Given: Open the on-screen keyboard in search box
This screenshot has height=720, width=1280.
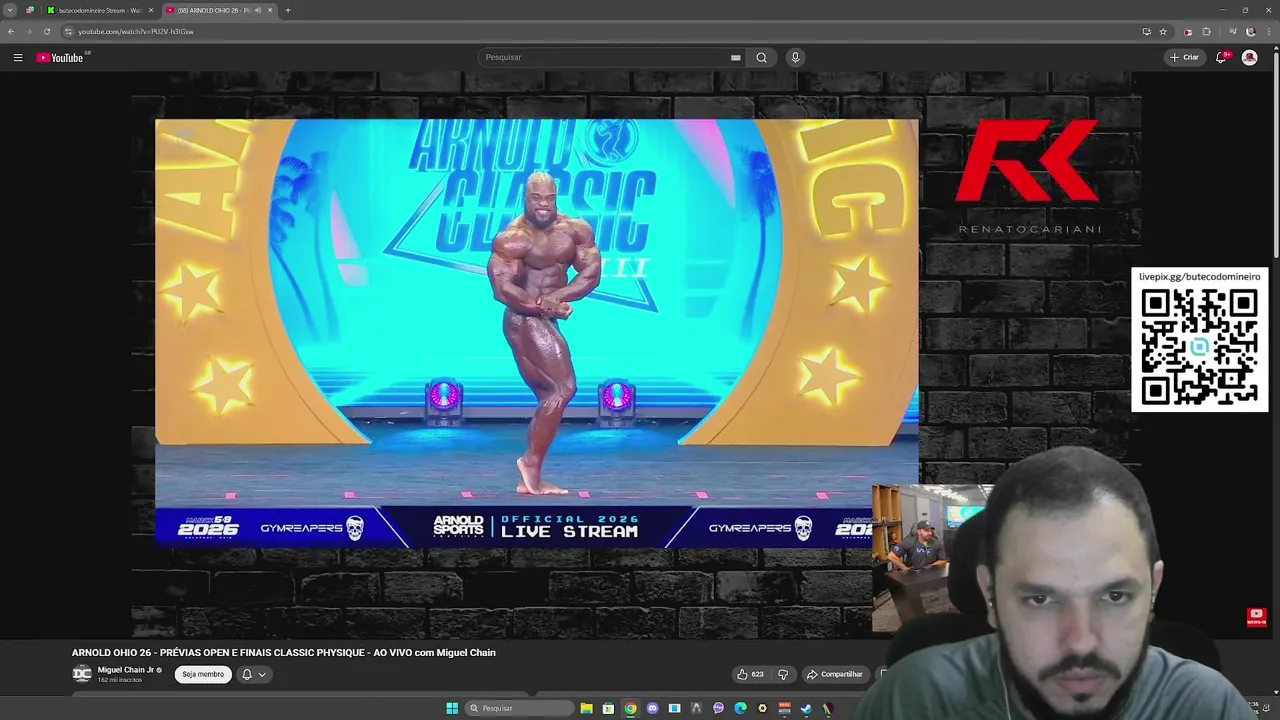Looking at the screenshot, I should [735, 57].
